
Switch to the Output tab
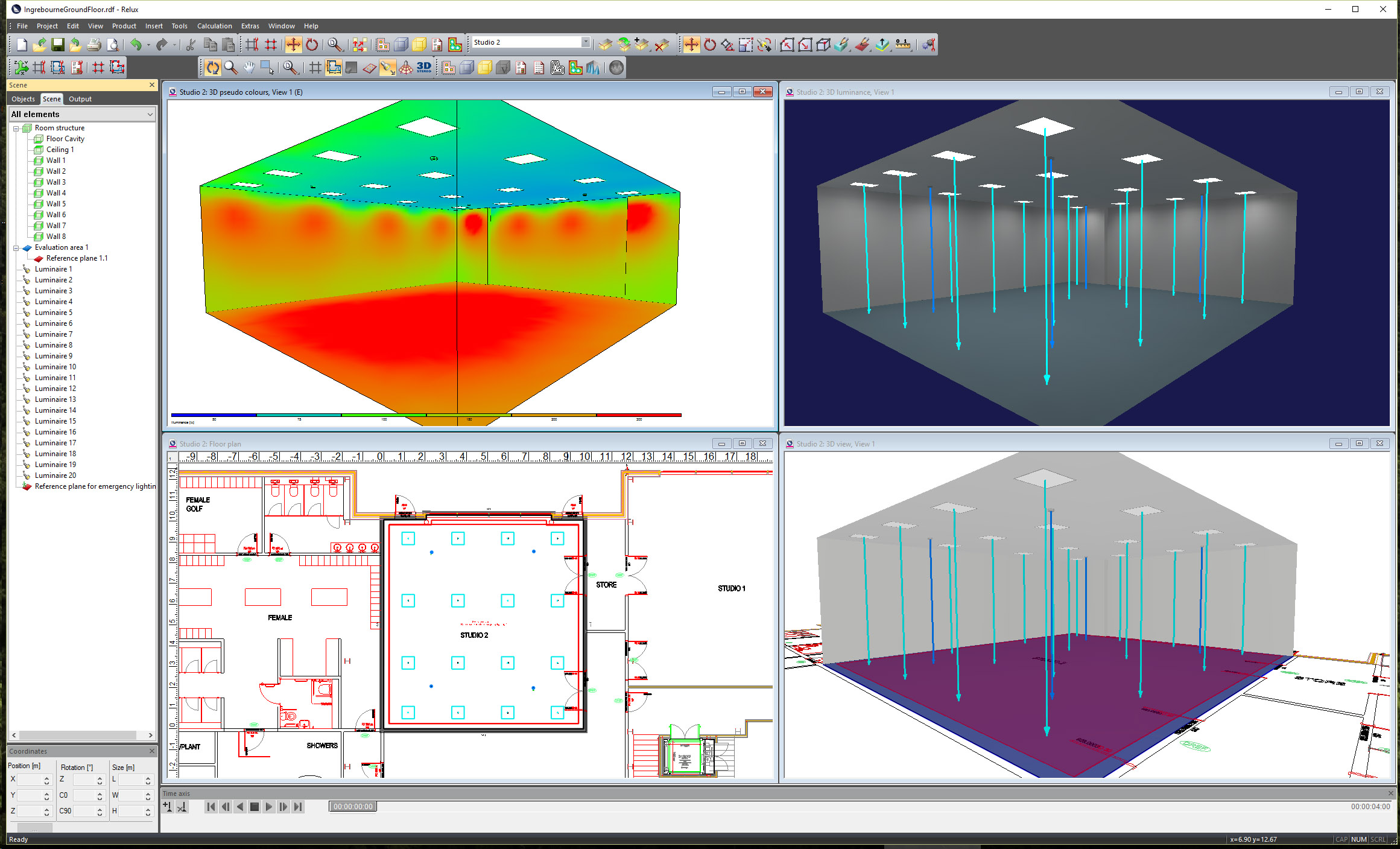(x=80, y=99)
